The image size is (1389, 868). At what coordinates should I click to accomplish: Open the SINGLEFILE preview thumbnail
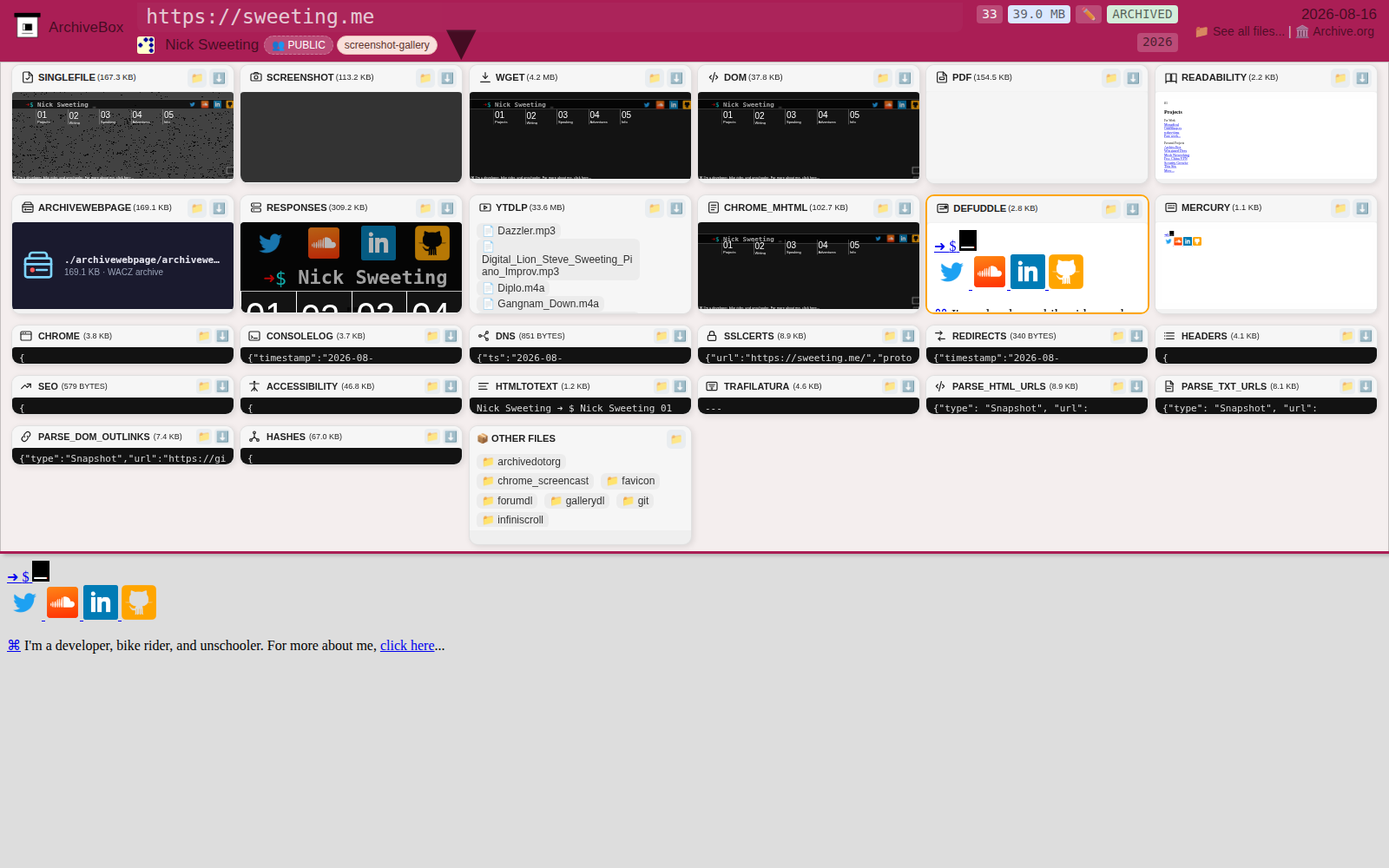(x=122, y=135)
